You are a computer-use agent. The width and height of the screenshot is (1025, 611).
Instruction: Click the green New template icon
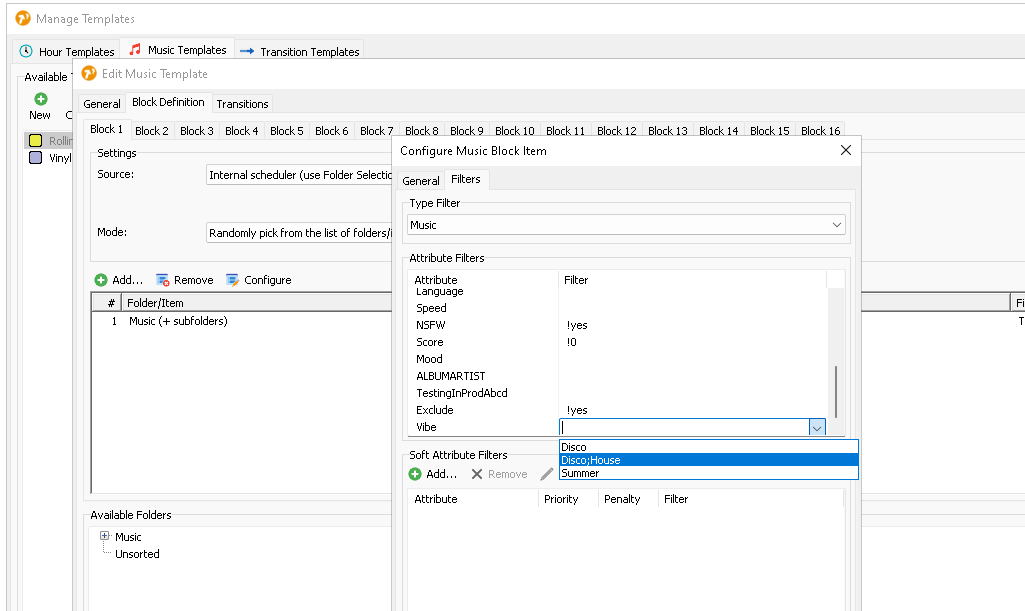[x=41, y=99]
